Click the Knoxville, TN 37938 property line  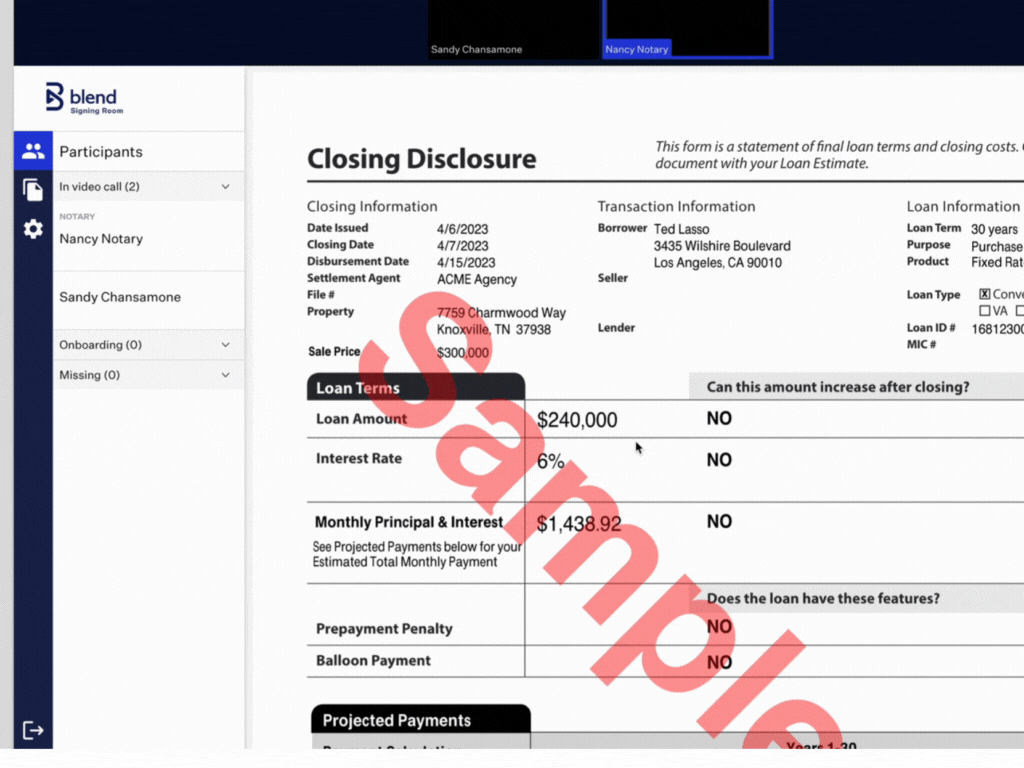493,330
